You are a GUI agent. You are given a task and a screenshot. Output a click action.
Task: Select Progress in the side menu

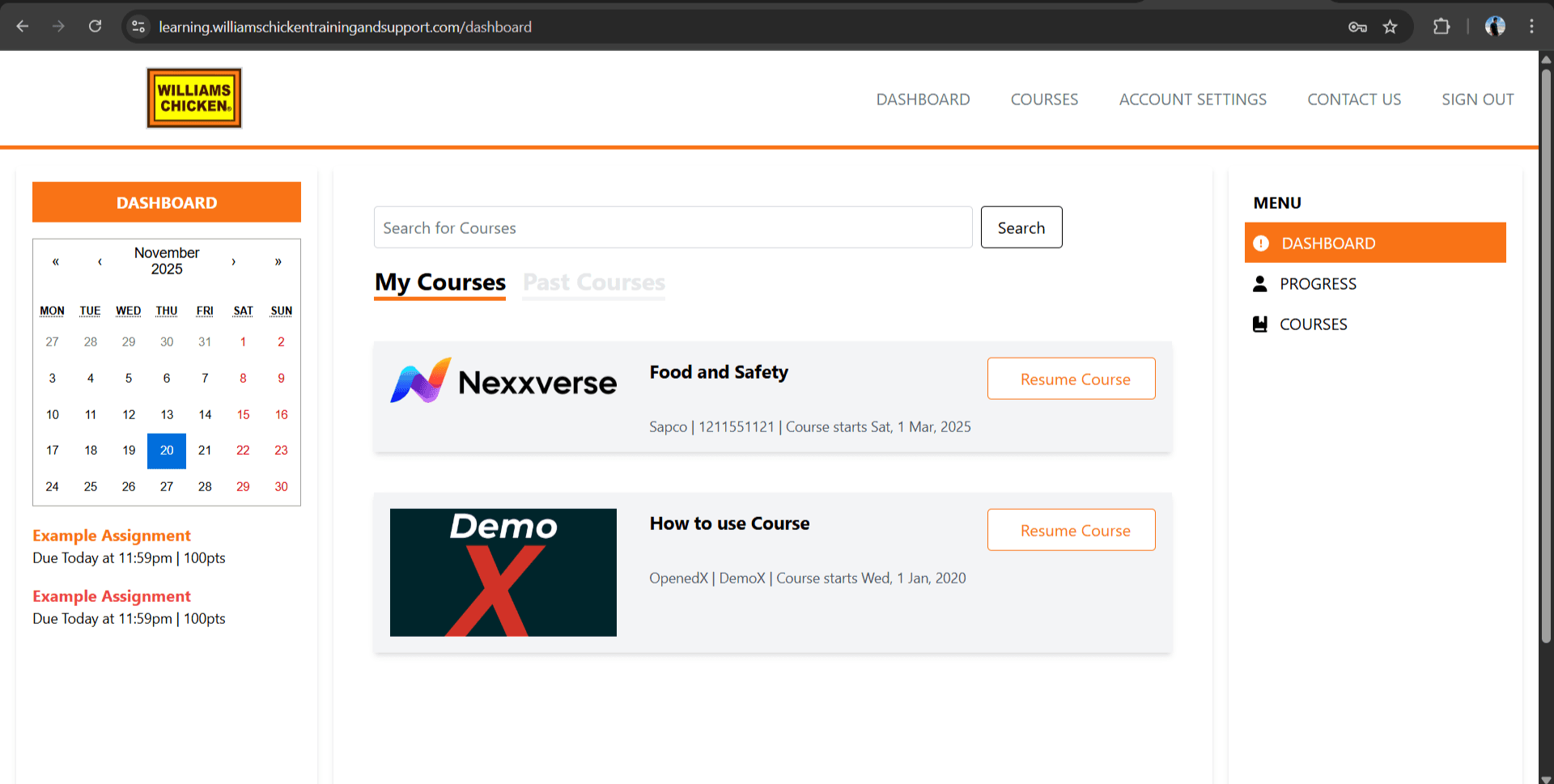click(x=1317, y=284)
